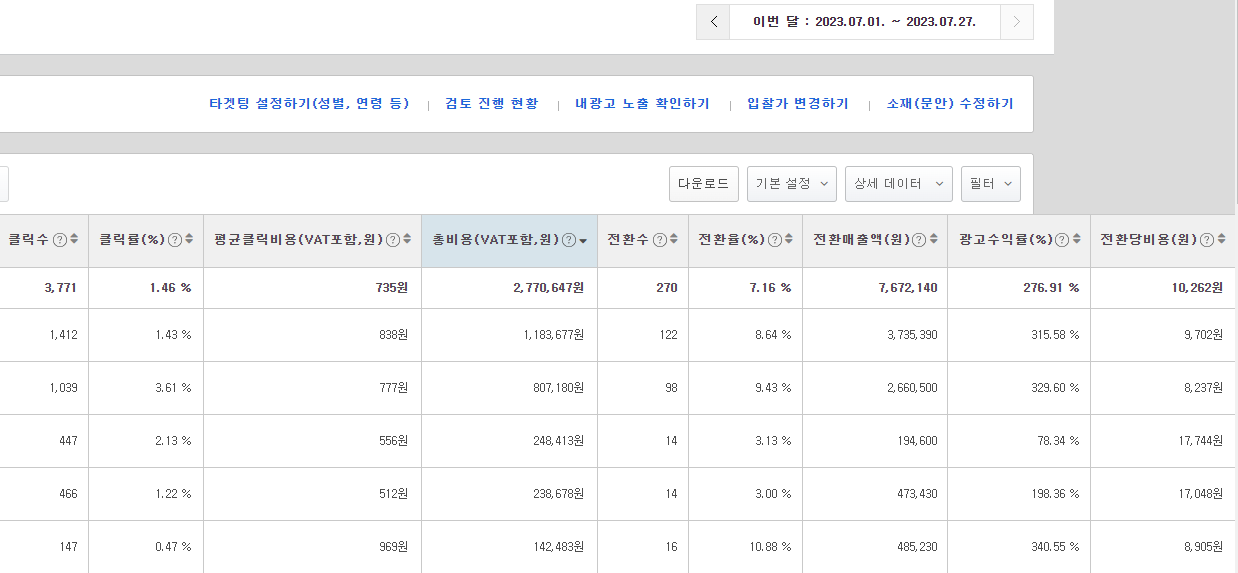Click next period right arrow button
This screenshot has width=1238, height=573.
click(x=1017, y=22)
